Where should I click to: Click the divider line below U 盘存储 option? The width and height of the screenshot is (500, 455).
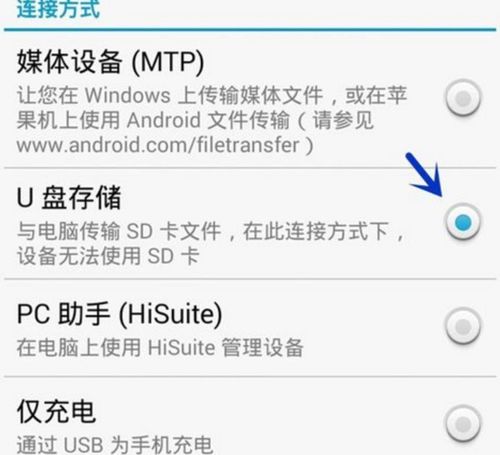[x=250, y=279]
